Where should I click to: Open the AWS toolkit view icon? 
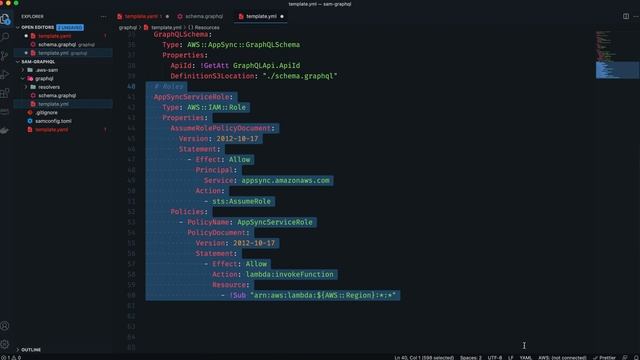click(x=5, y=112)
